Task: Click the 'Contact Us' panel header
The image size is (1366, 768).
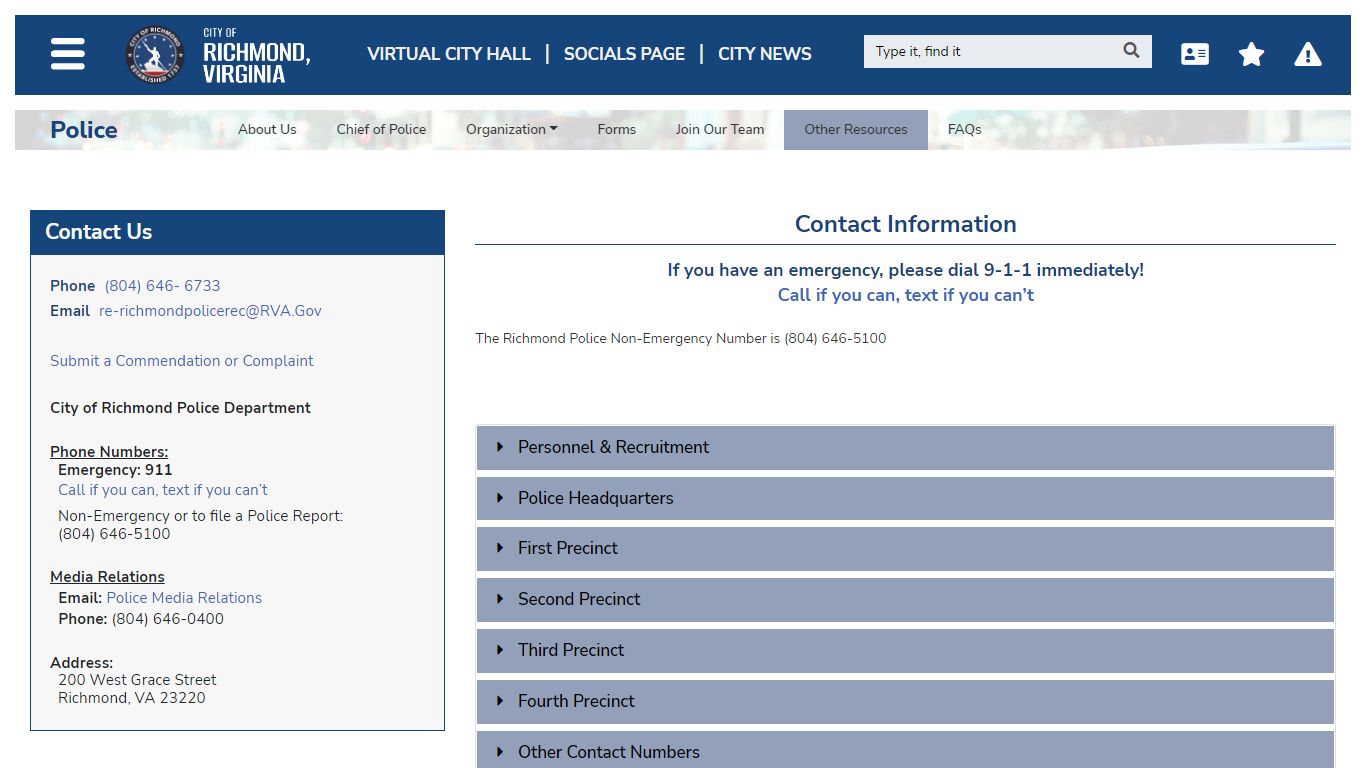Action: click(237, 232)
